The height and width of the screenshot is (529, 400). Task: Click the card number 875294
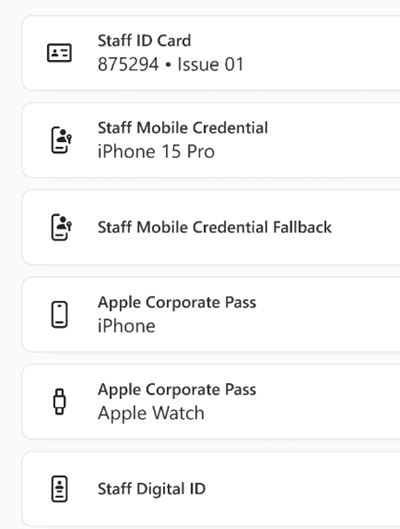point(128,64)
